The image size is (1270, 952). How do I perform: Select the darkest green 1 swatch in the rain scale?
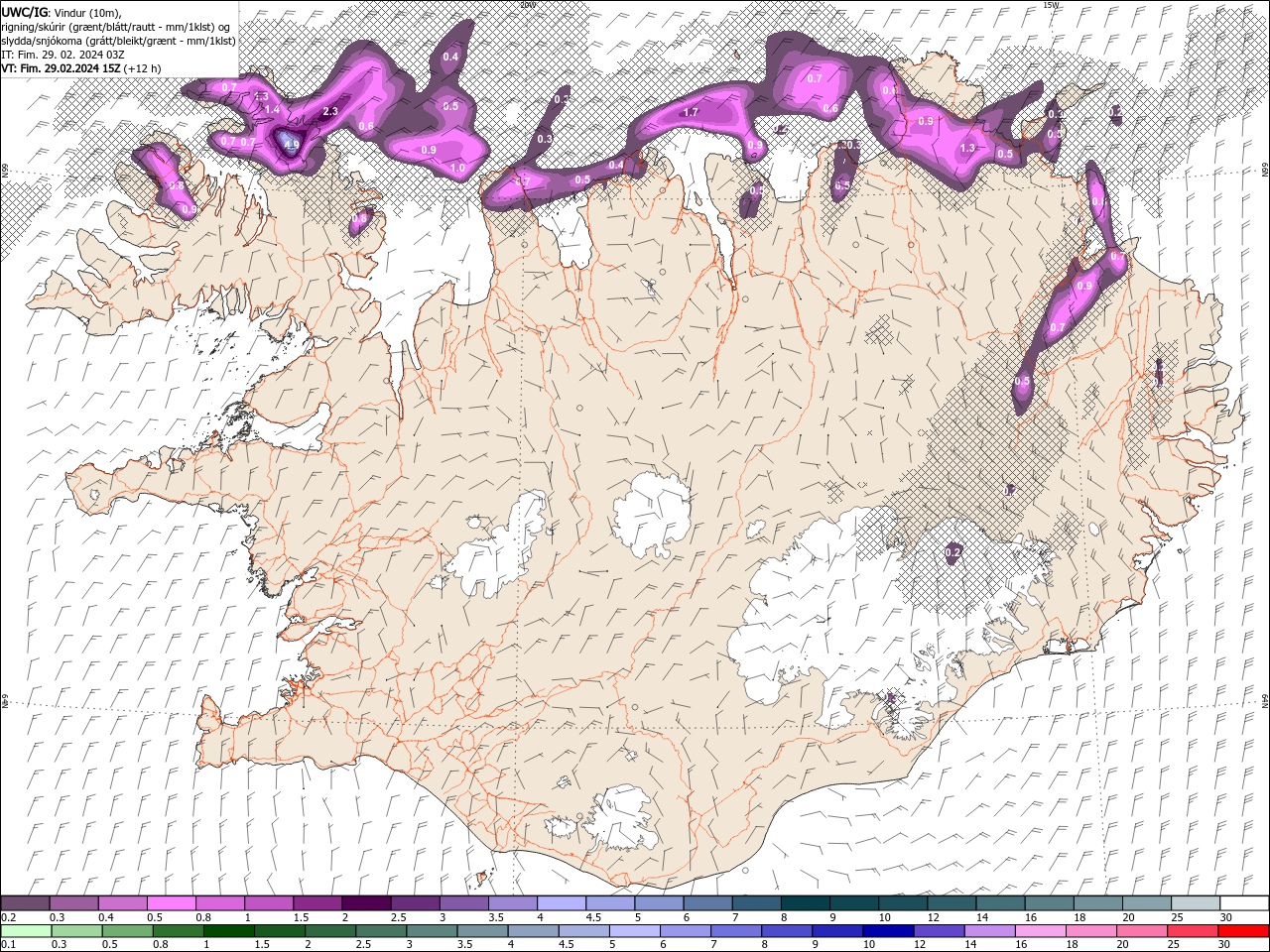pos(228,931)
